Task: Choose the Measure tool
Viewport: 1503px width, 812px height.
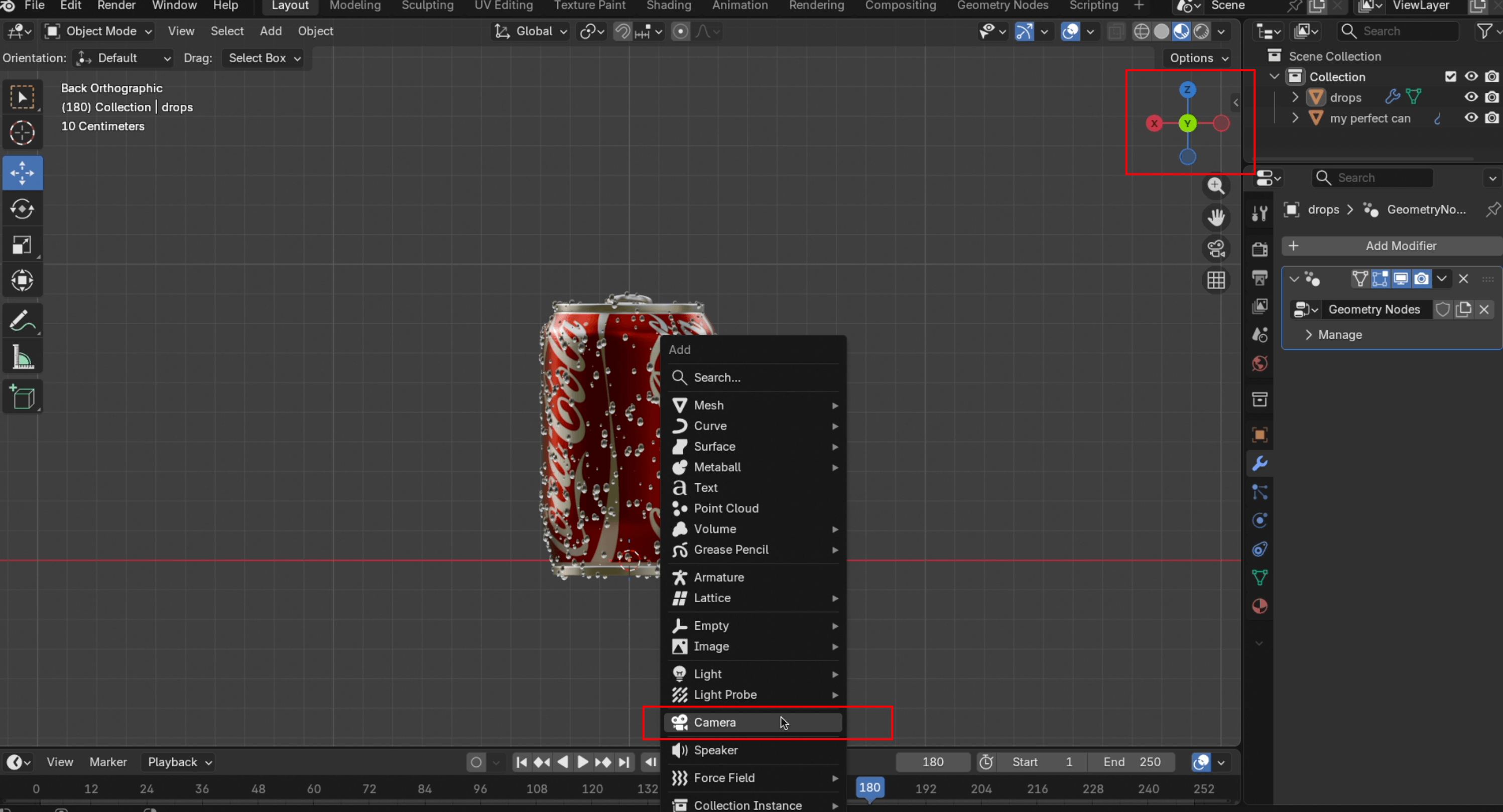Action: click(x=22, y=357)
